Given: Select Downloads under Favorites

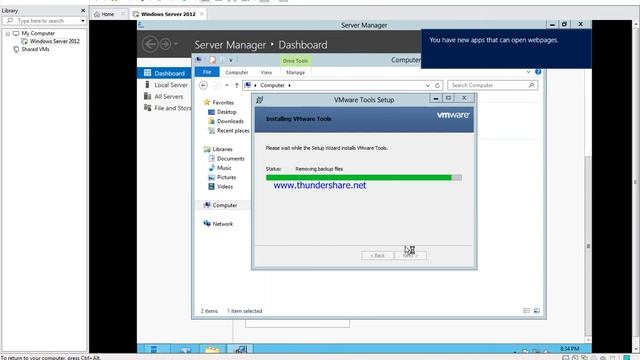Looking at the screenshot, I should 226,121.
